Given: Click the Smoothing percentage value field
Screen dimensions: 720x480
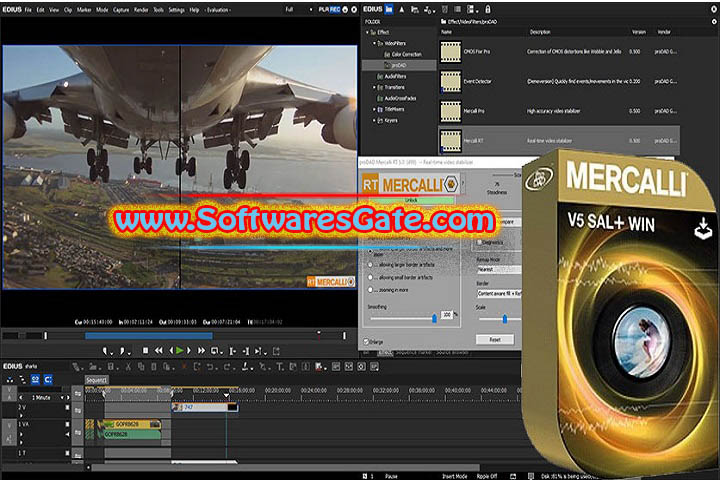Looking at the screenshot, I should point(447,315).
